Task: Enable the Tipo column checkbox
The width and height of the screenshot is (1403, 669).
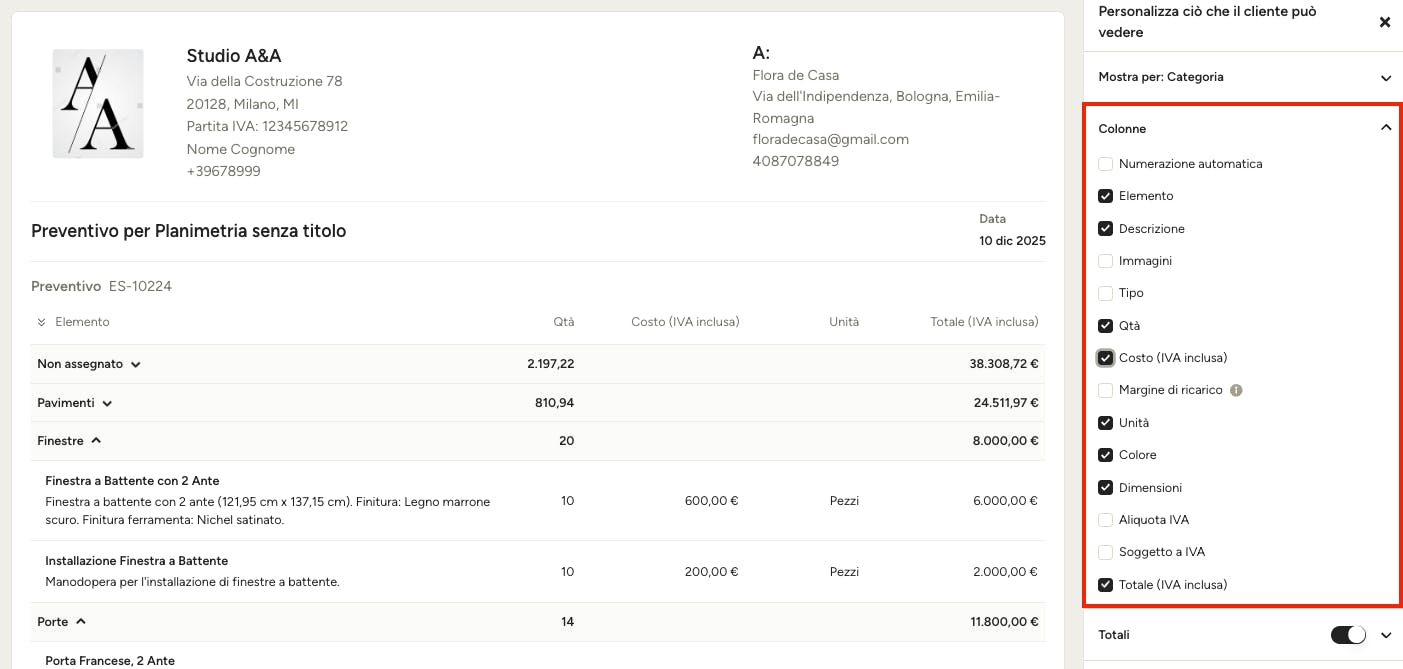Action: pyautogui.click(x=1105, y=293)
